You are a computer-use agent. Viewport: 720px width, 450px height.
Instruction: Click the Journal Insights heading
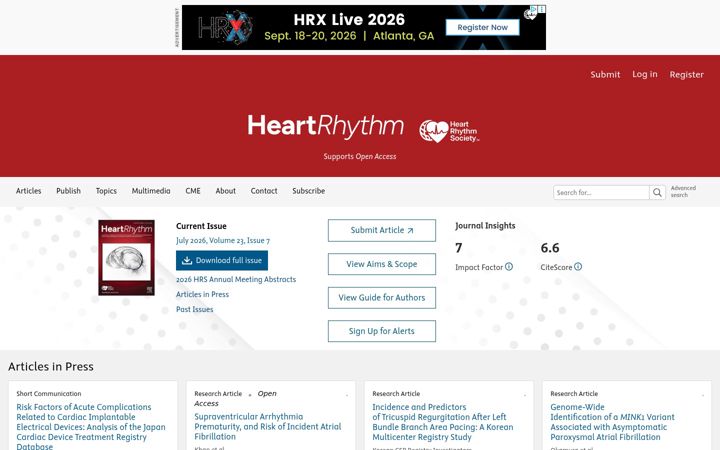tap(485, 225)
